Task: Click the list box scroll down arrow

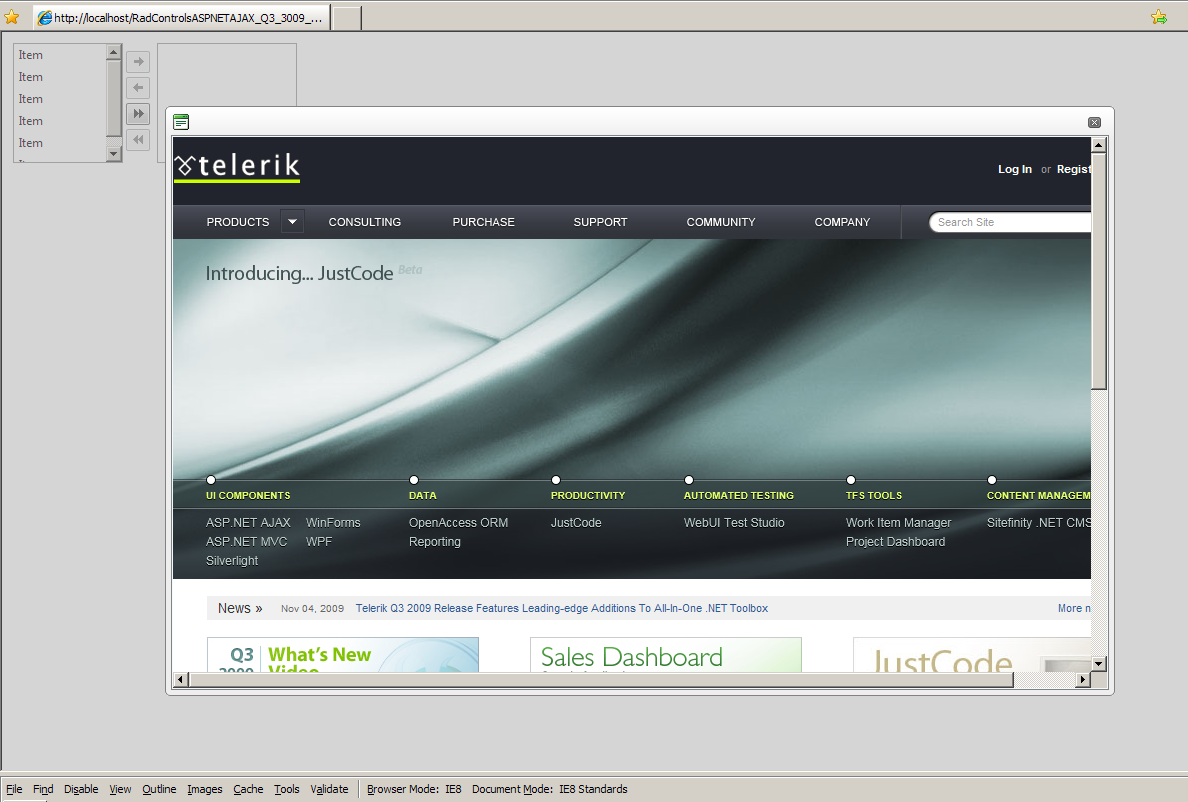Action: pyautogui.click(x=114, y=154)
